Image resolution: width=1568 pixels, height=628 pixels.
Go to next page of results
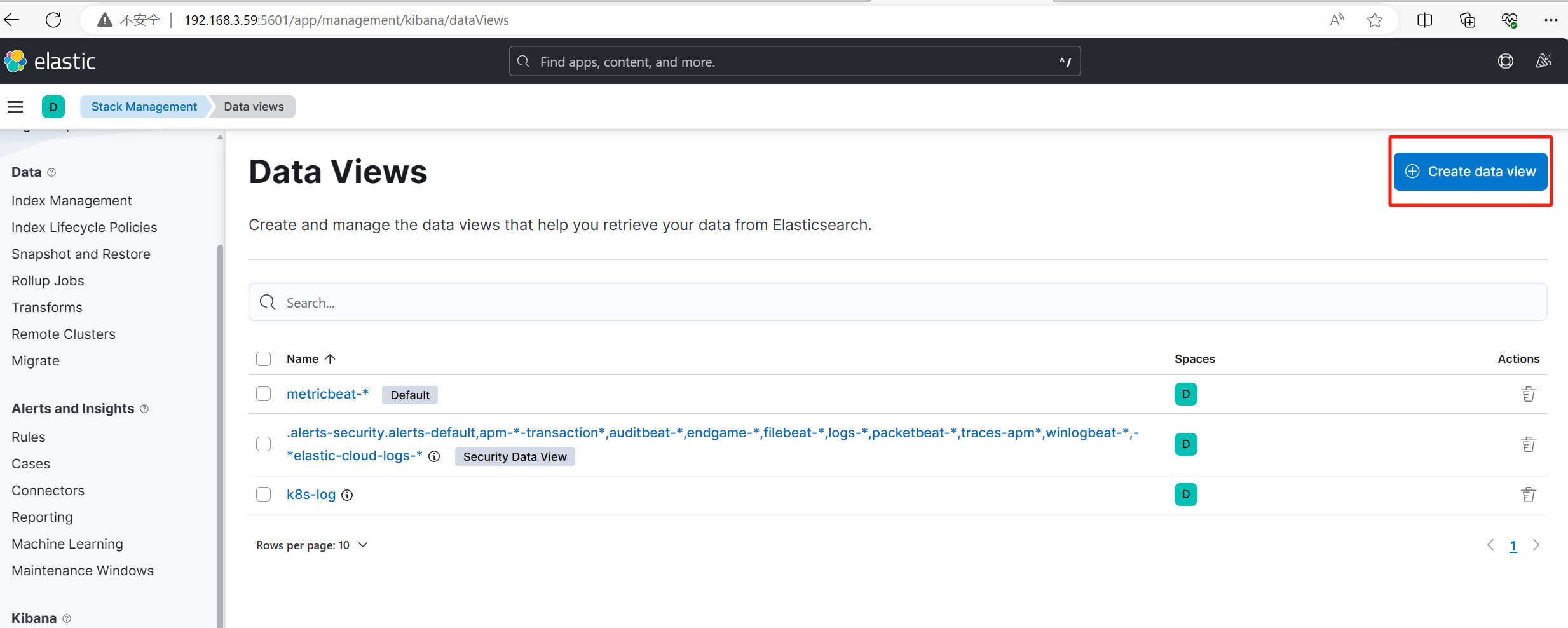pyautogui.click(x=1536, y=545)
